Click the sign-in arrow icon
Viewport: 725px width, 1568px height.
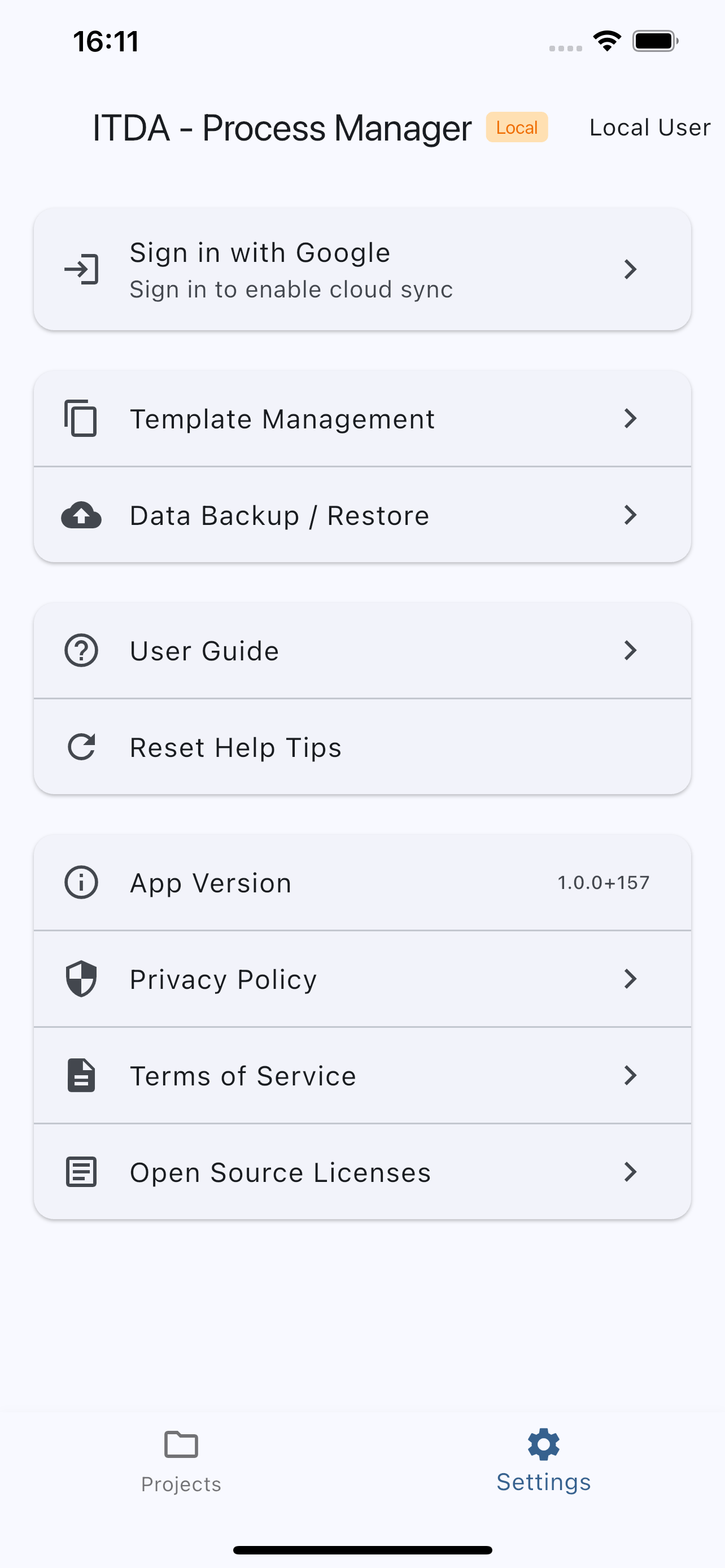click(x=81, y=269)
